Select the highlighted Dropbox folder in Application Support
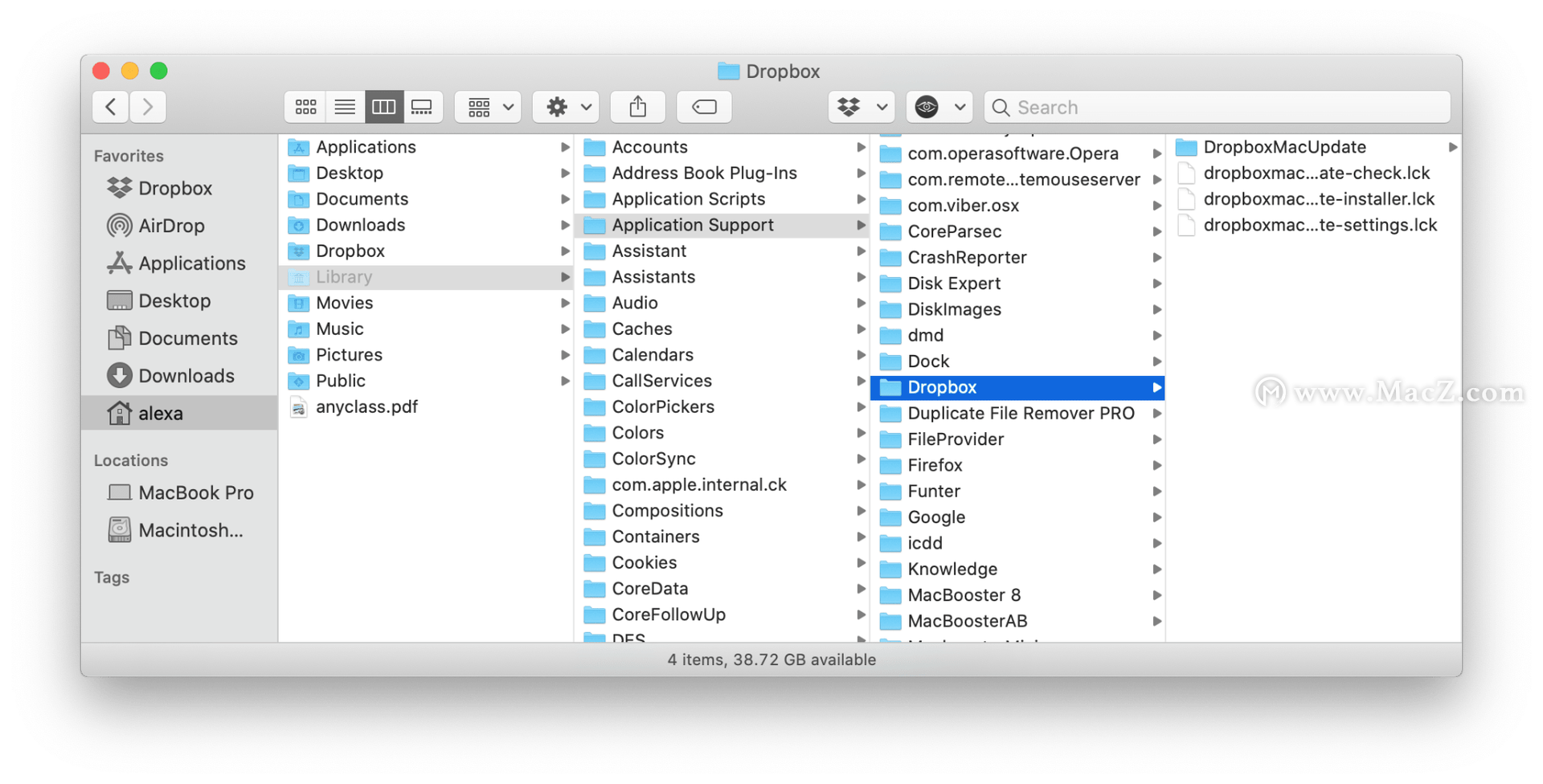 click(1018, 387)
